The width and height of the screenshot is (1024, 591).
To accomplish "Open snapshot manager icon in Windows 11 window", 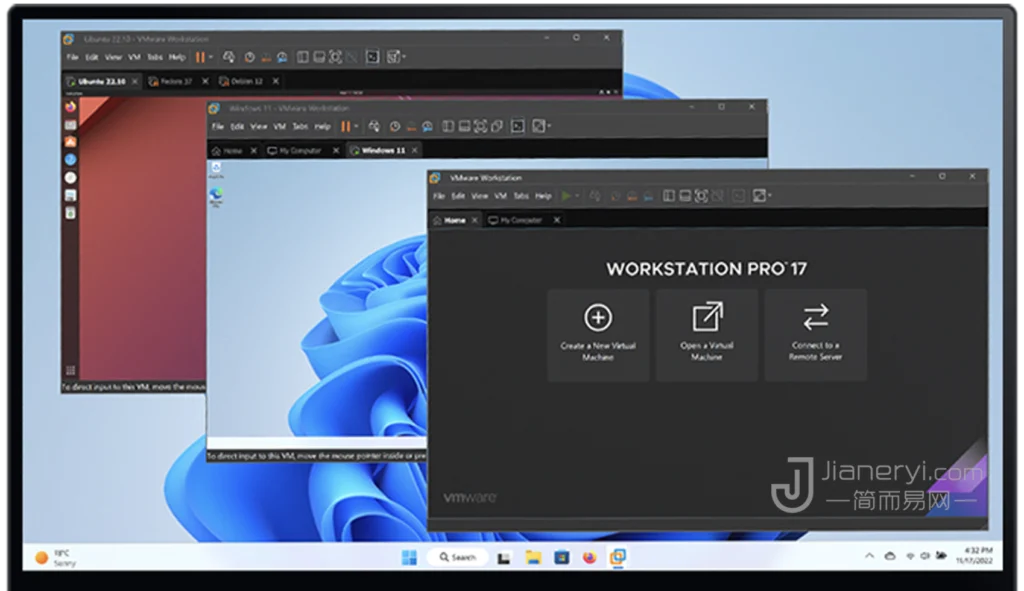I will (x=428, y=127).
